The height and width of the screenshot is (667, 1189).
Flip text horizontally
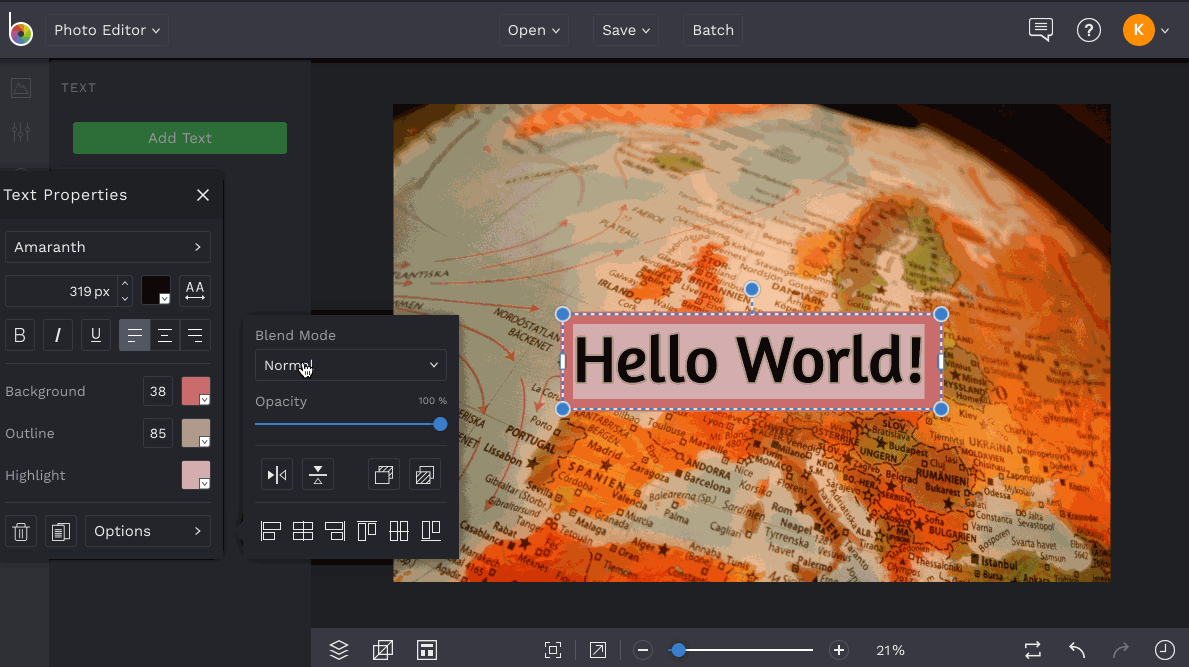point(277,475)
